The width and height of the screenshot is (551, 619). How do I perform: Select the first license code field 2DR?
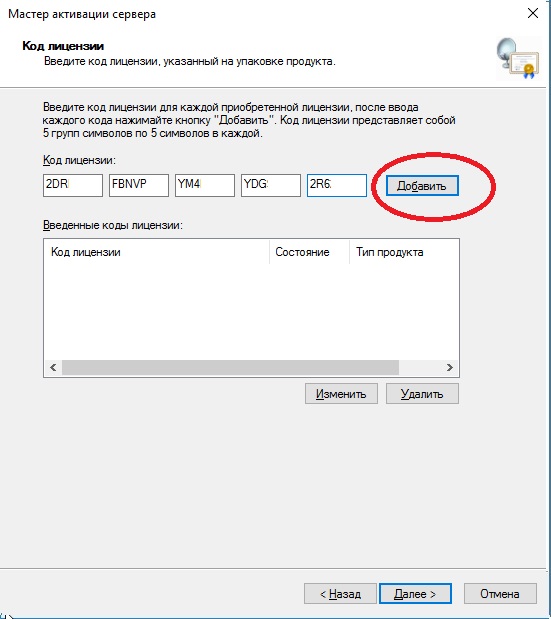point(73,186)
